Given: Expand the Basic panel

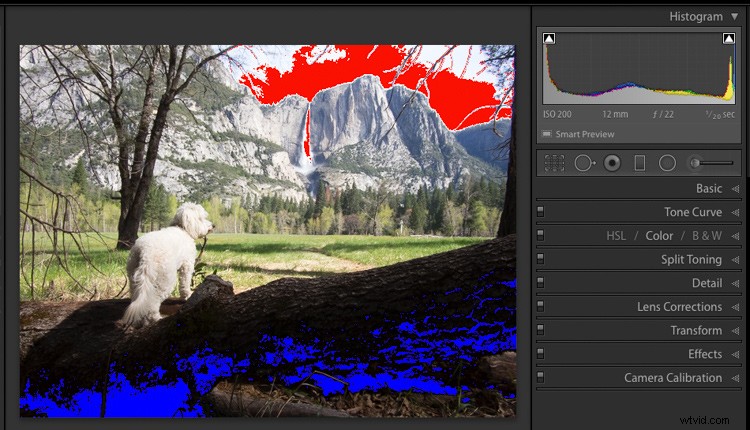Looking at the screenshot, I should coord(736,189).
